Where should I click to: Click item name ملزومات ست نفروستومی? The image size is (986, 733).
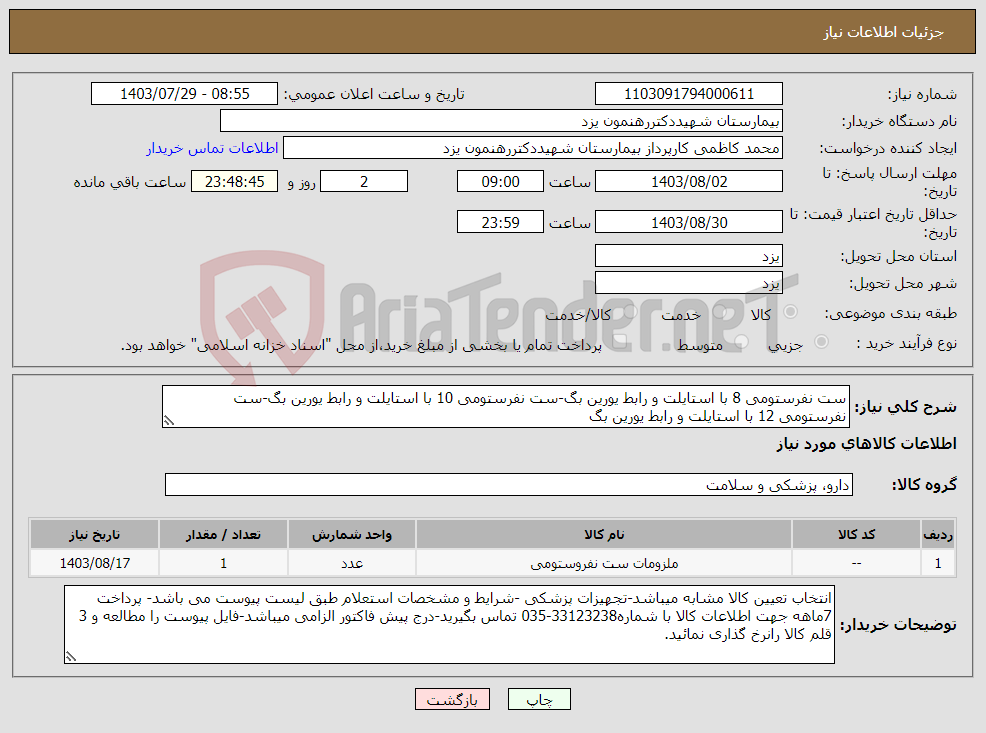(x=604, y=563)
